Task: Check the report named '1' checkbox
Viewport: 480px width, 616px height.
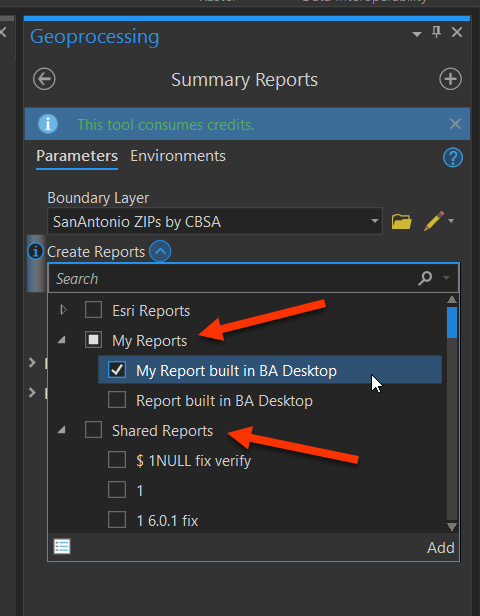Action: 117,490
